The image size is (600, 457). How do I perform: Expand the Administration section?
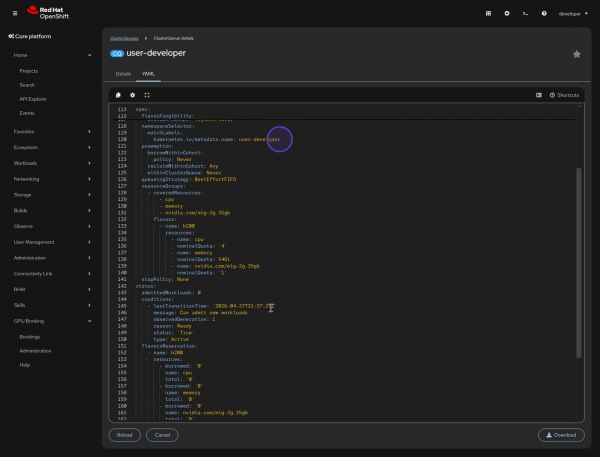[52, 258]
